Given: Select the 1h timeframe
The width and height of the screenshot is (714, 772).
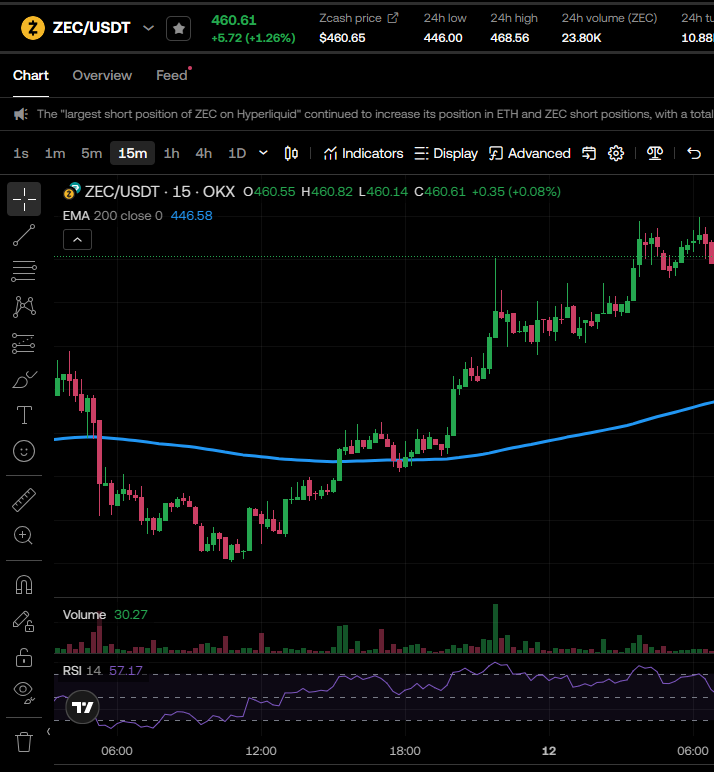Looking at the screenshot, I should [171, 153].
